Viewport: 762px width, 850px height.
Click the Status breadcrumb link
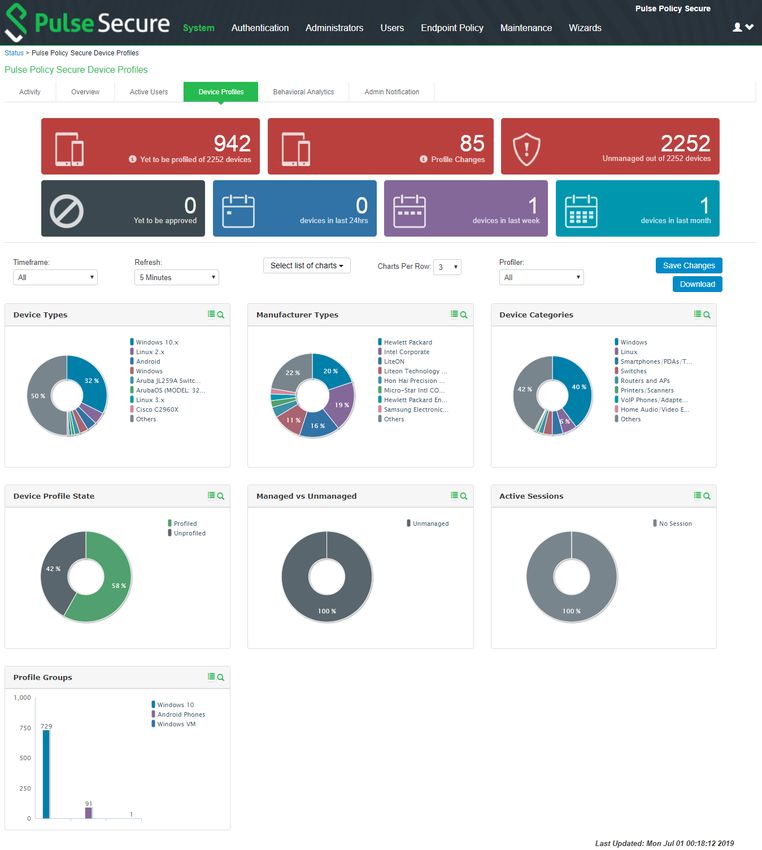tap(14, 53)
